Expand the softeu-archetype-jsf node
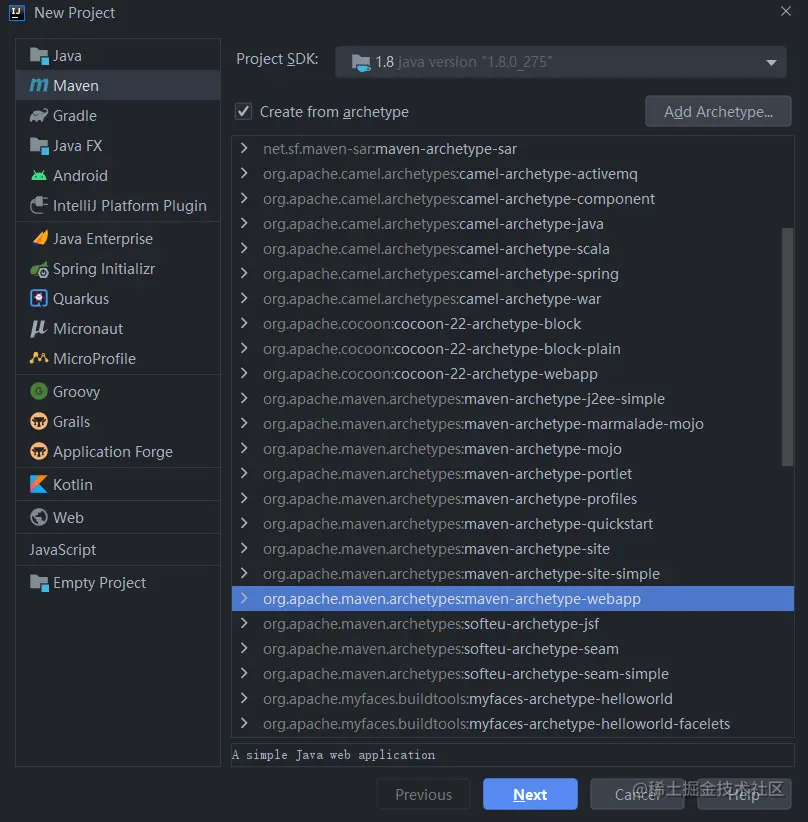Screen dimensions: 808x822 244,623
